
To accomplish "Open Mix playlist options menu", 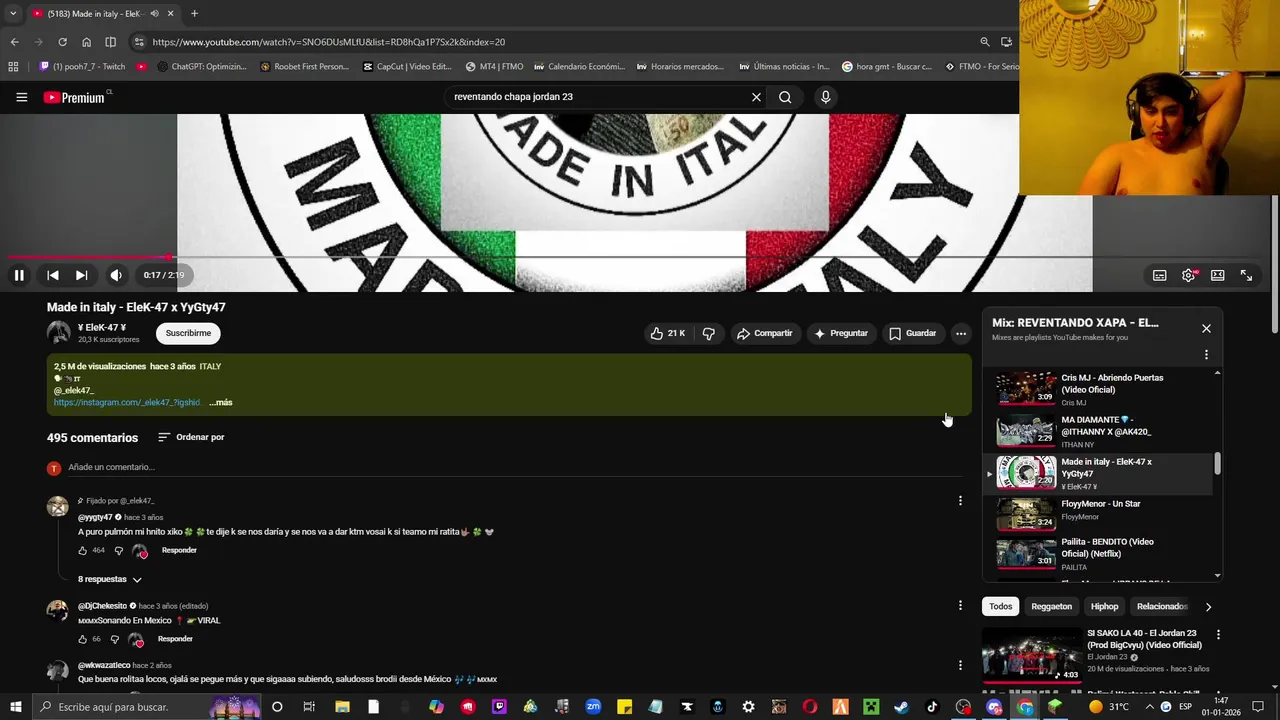I will [1206, 354].
